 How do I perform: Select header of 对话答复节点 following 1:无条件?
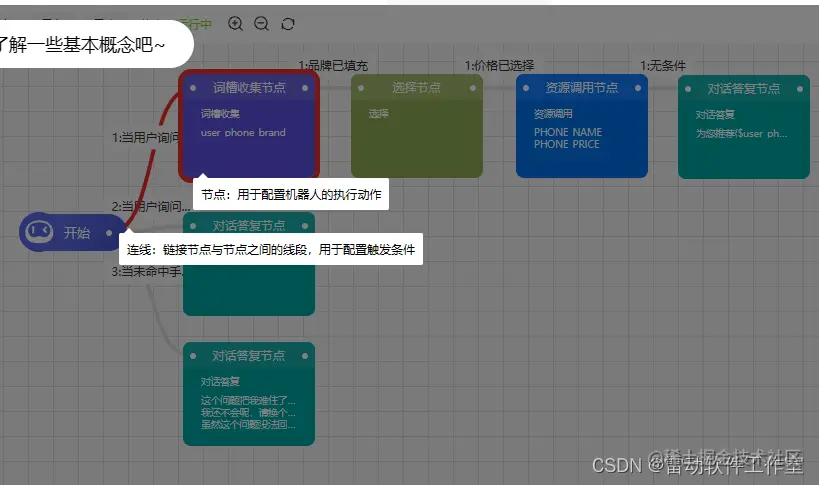[744, 89]
